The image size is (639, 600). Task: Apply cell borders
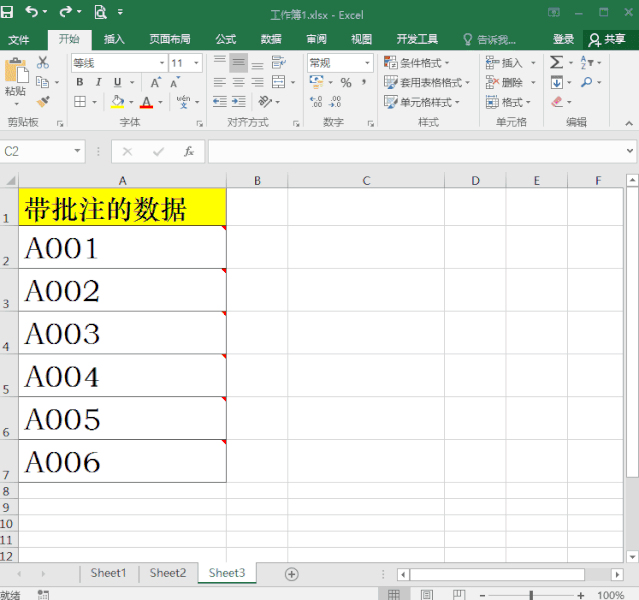pyautogui.click(x=80, y=101)
